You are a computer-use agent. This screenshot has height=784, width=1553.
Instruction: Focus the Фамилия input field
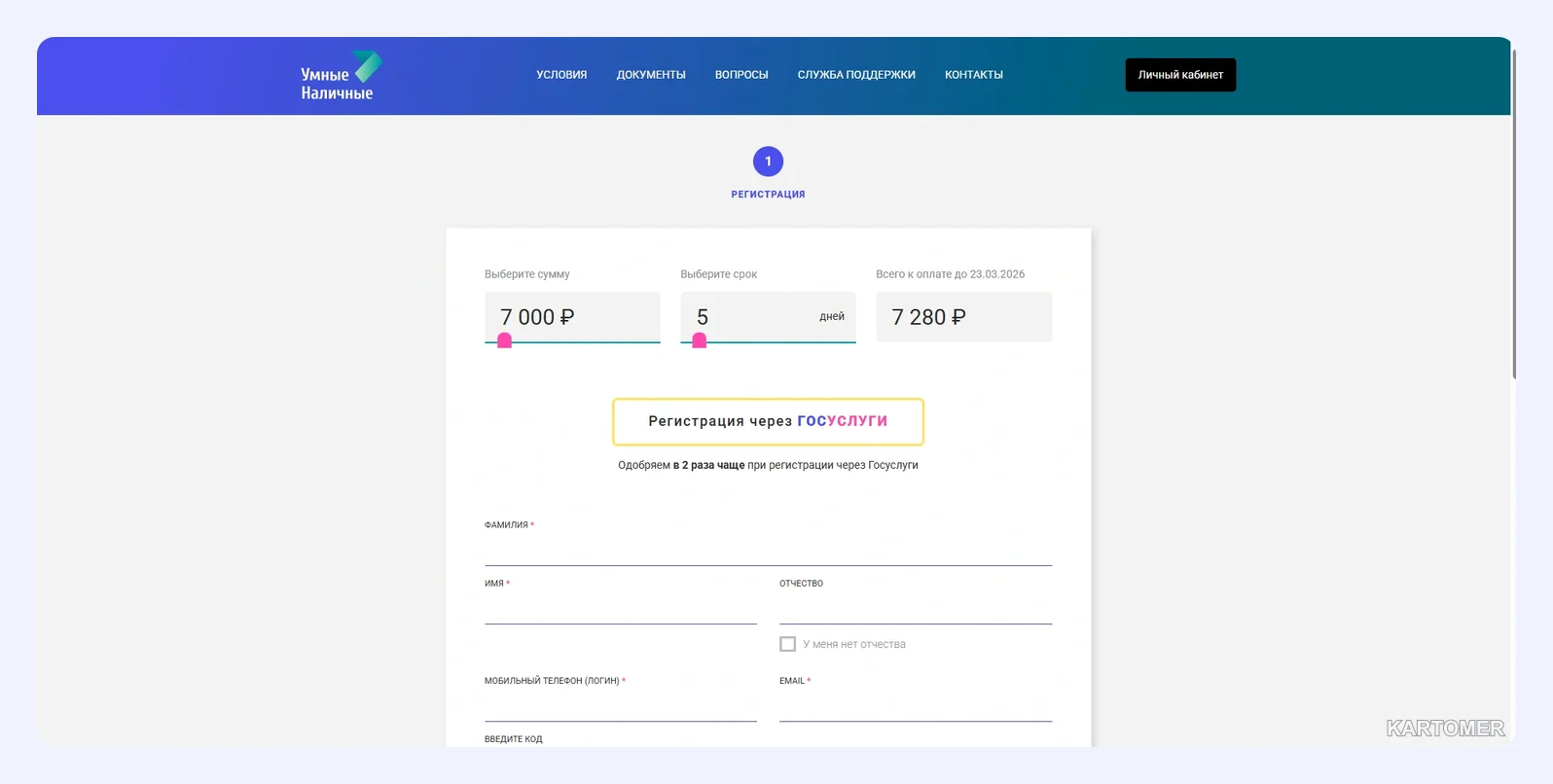[768, 550]
